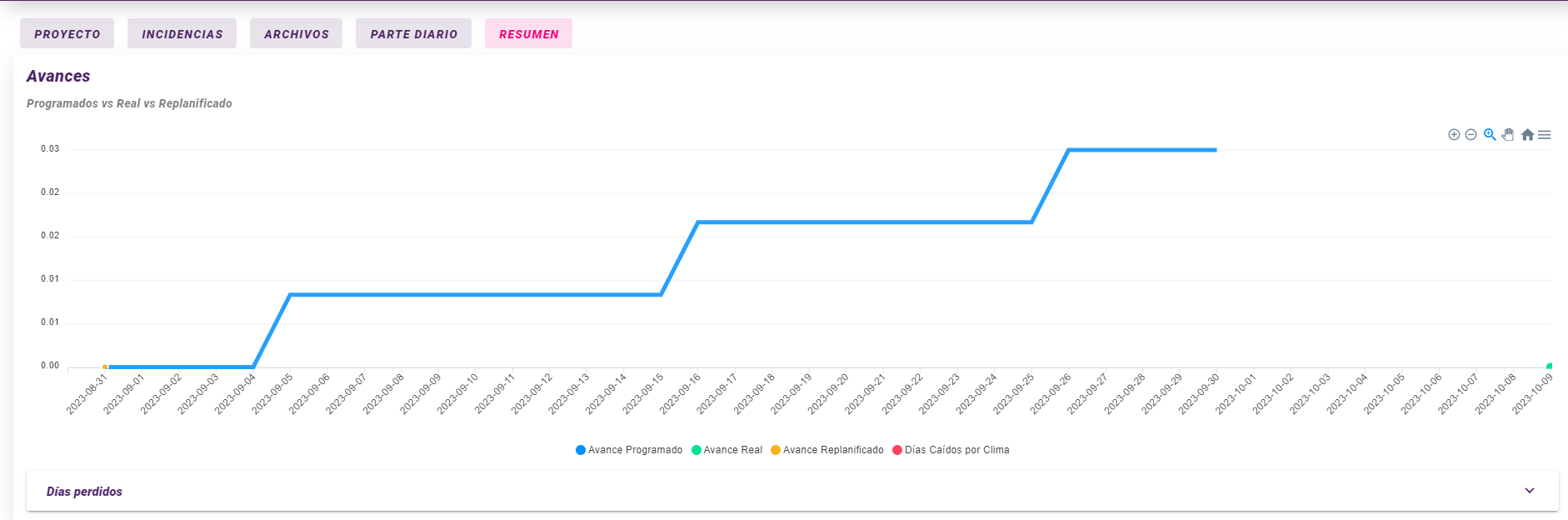Click the green Avance Real marker at chart end
The image size is (1568, 520).
[1550, 367]
